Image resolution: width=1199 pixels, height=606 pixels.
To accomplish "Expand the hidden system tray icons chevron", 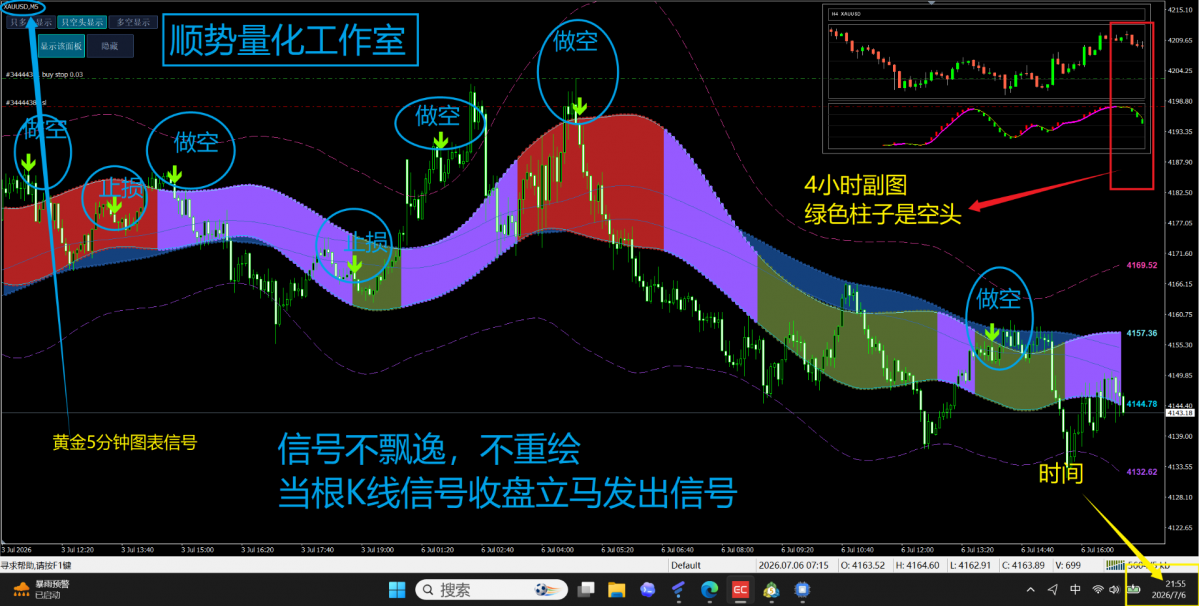I will (x=1031, y=589).
